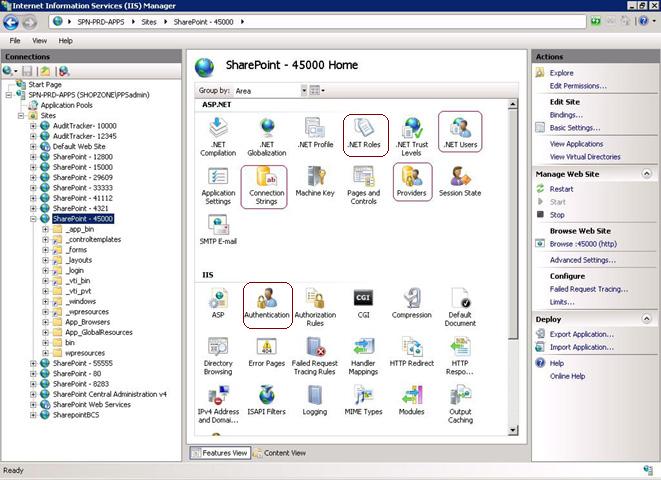Stop the web site
The image size is (661, 480).
(x=557, y=215)
